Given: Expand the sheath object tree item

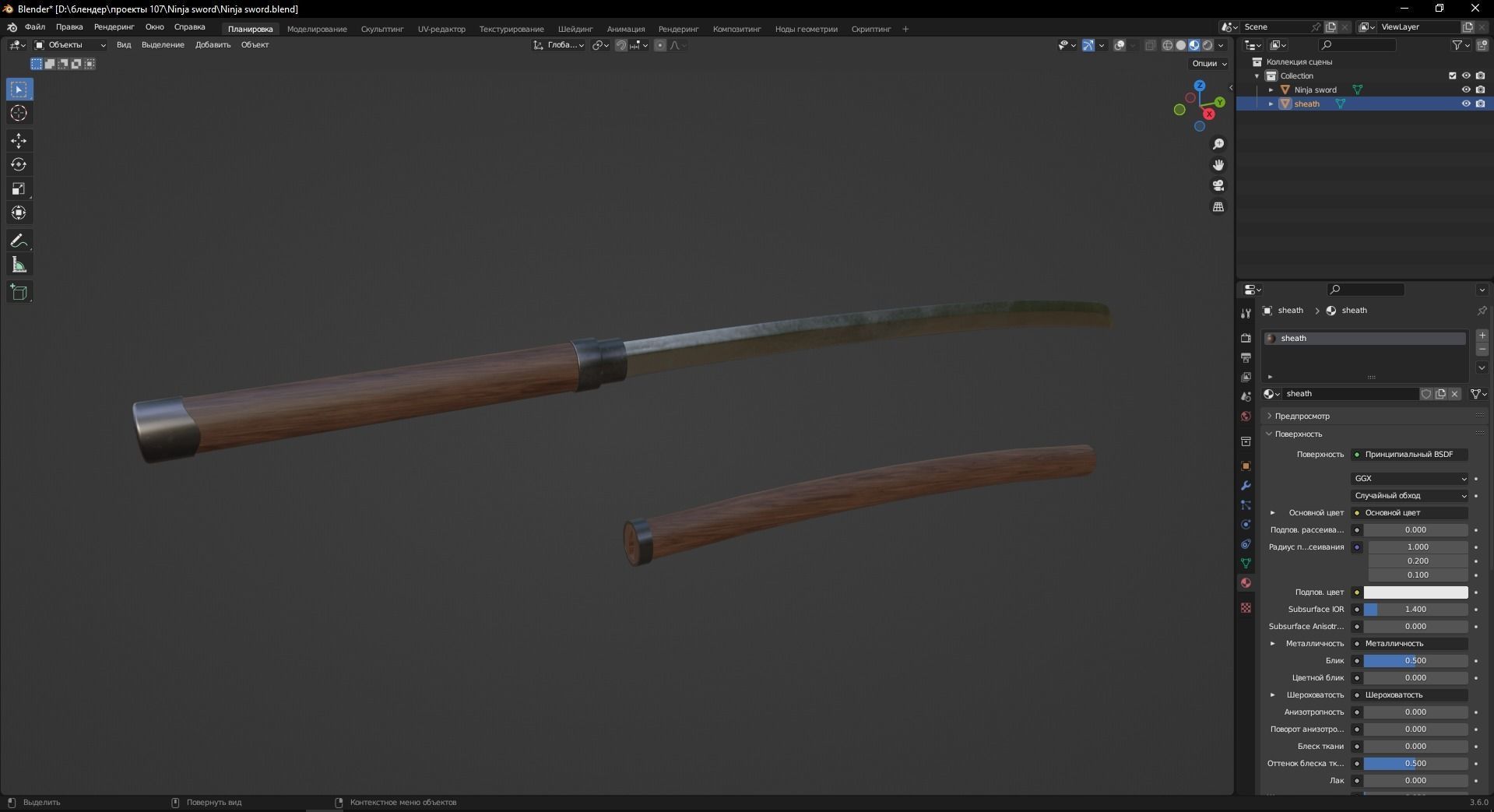Looking at the screenshot, I should click(1271, 104).
